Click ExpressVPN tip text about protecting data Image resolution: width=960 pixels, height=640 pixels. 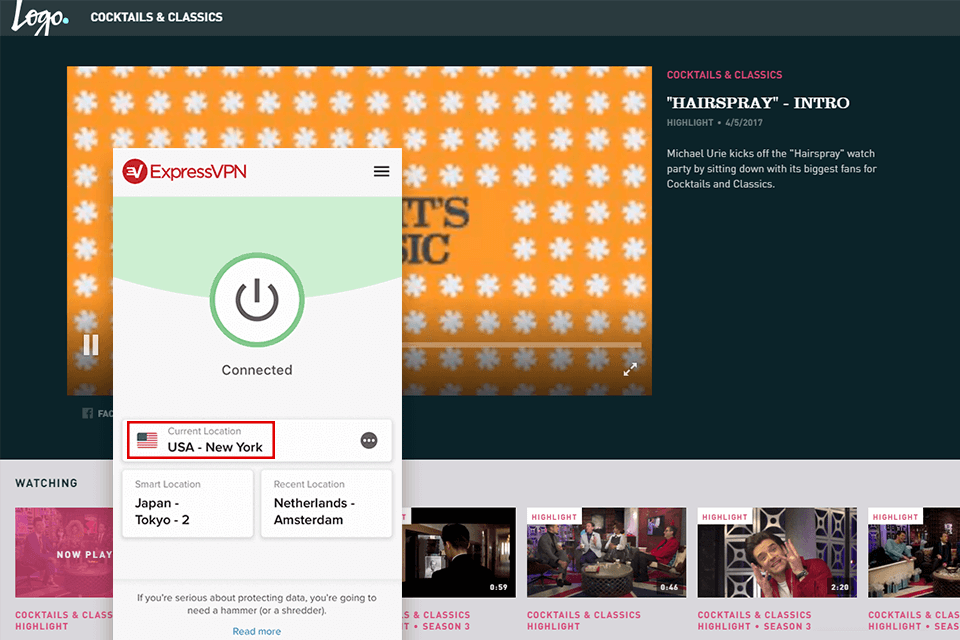coord(257,604)
